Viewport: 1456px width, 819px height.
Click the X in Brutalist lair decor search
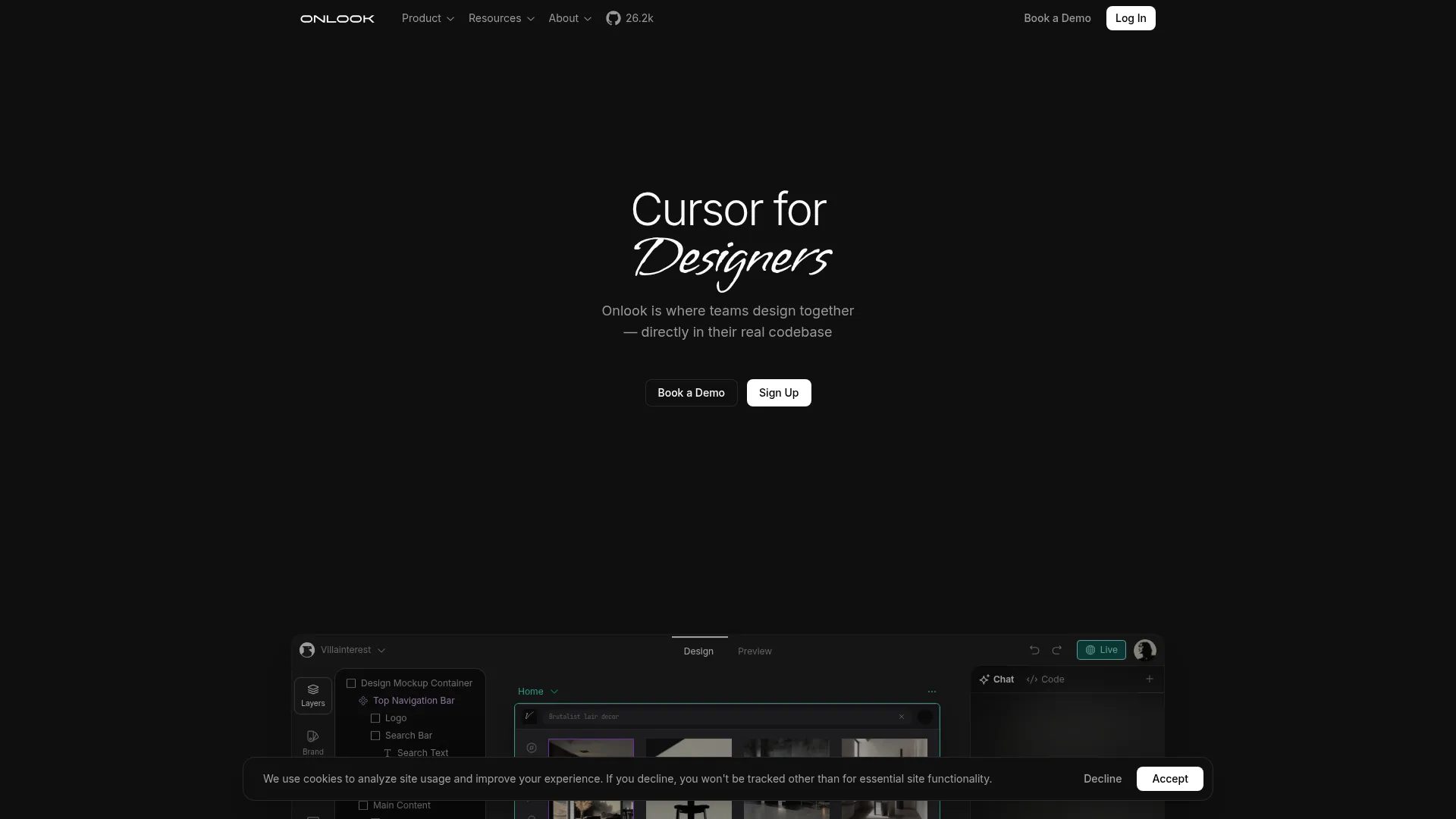pos(902,717)
